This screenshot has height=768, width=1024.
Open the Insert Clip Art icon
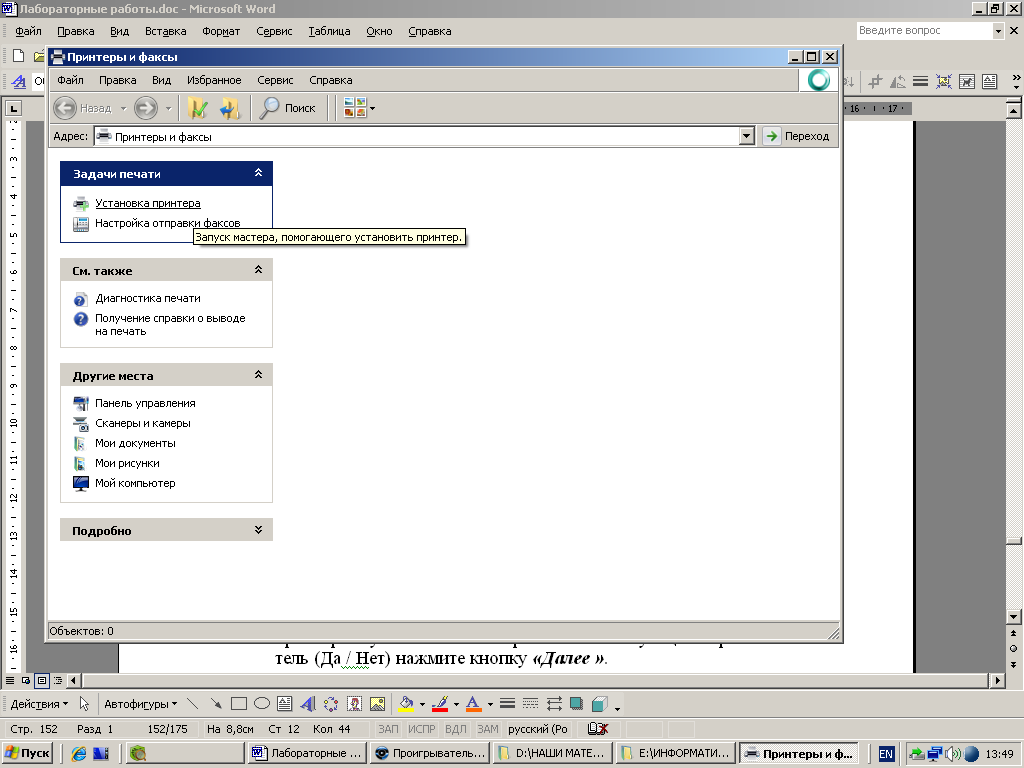pos(354,704)
